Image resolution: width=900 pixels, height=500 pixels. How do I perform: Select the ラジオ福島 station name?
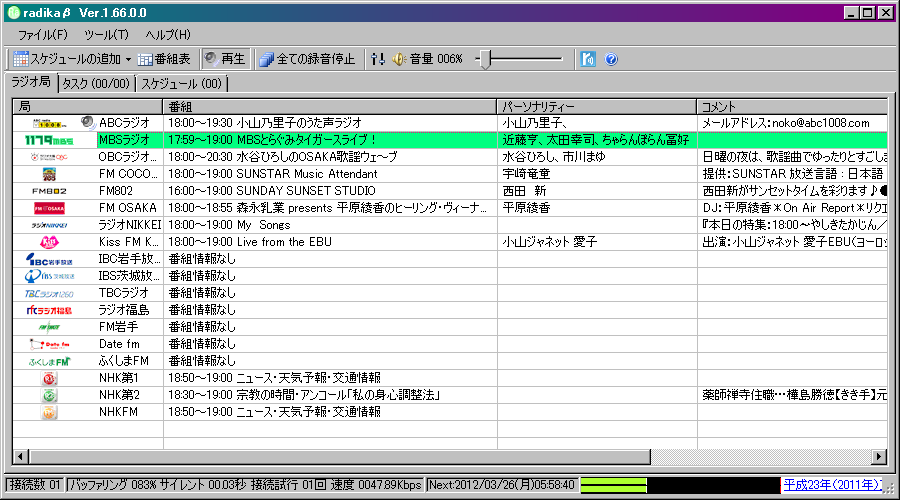123,311
